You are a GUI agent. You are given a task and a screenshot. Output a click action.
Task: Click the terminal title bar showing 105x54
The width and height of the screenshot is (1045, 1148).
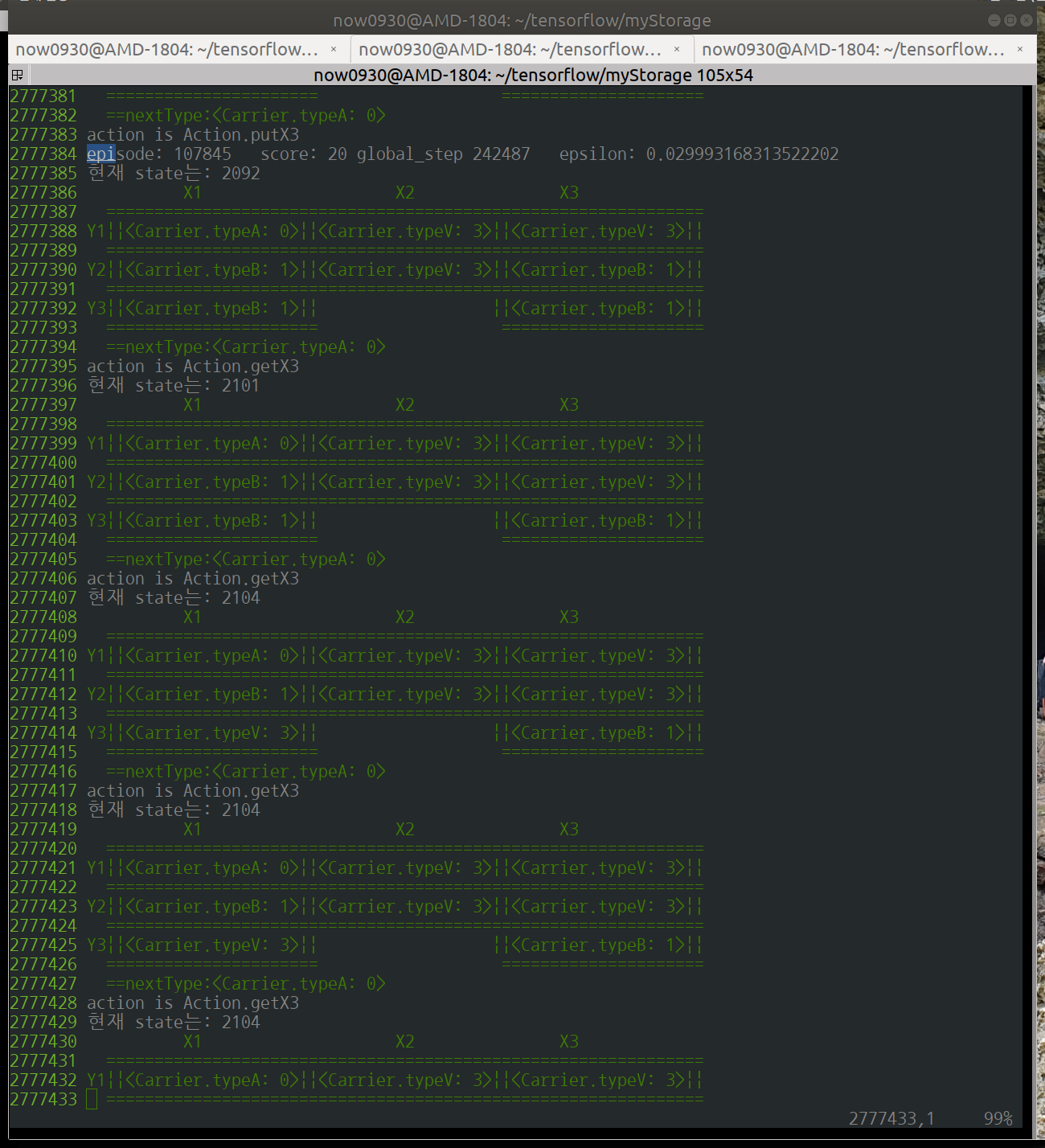[532, 75]
